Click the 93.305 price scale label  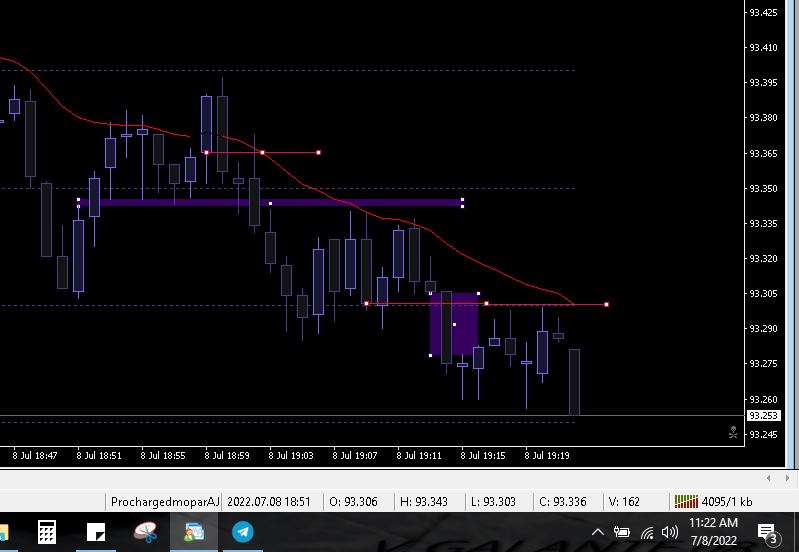763,293
